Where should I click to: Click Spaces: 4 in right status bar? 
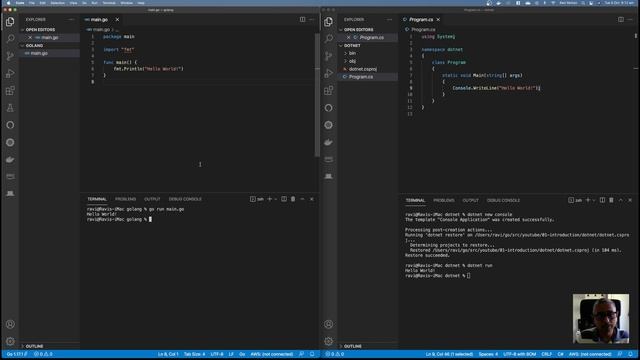[488, 354]
